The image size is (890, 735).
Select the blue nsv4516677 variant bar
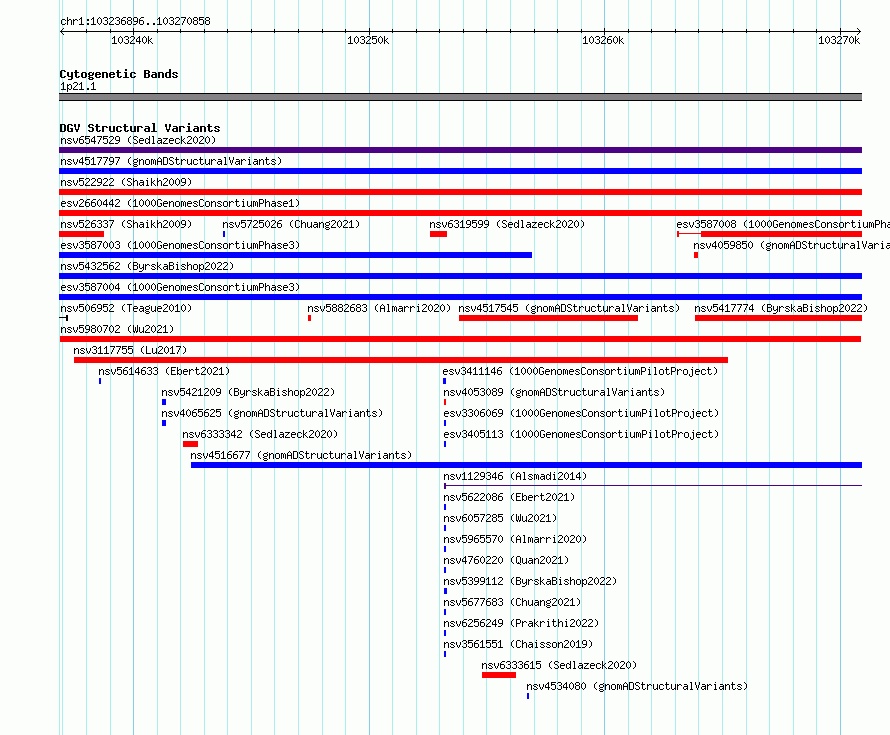[526, 465]
